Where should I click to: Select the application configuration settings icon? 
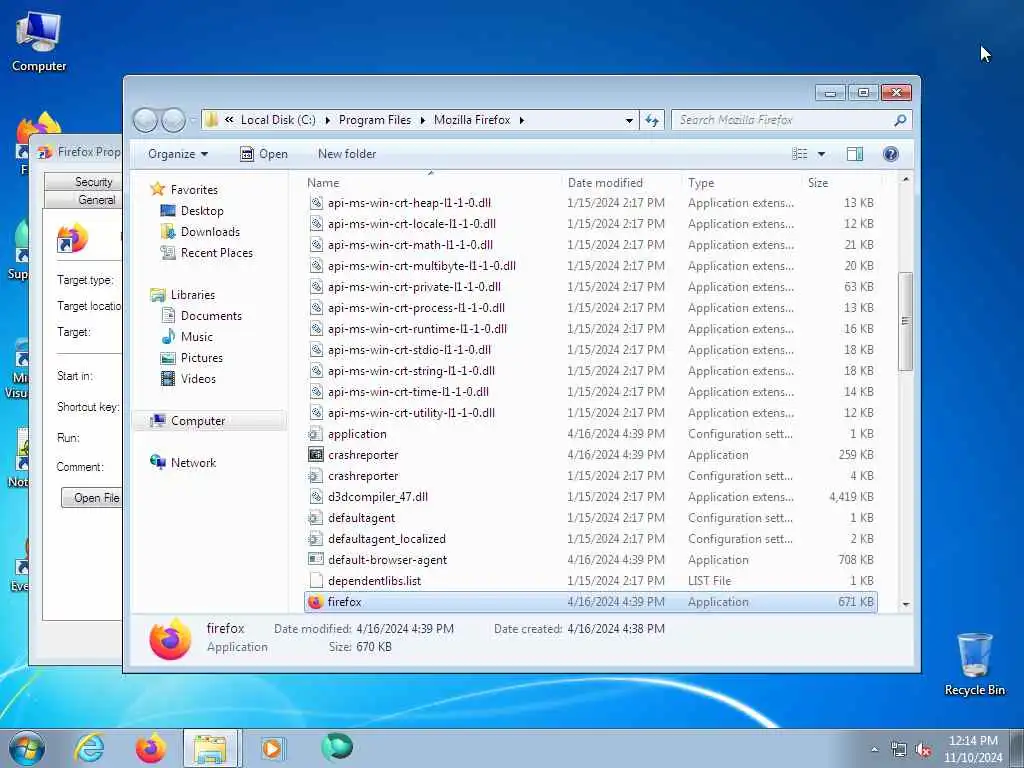tap(315, 434)
